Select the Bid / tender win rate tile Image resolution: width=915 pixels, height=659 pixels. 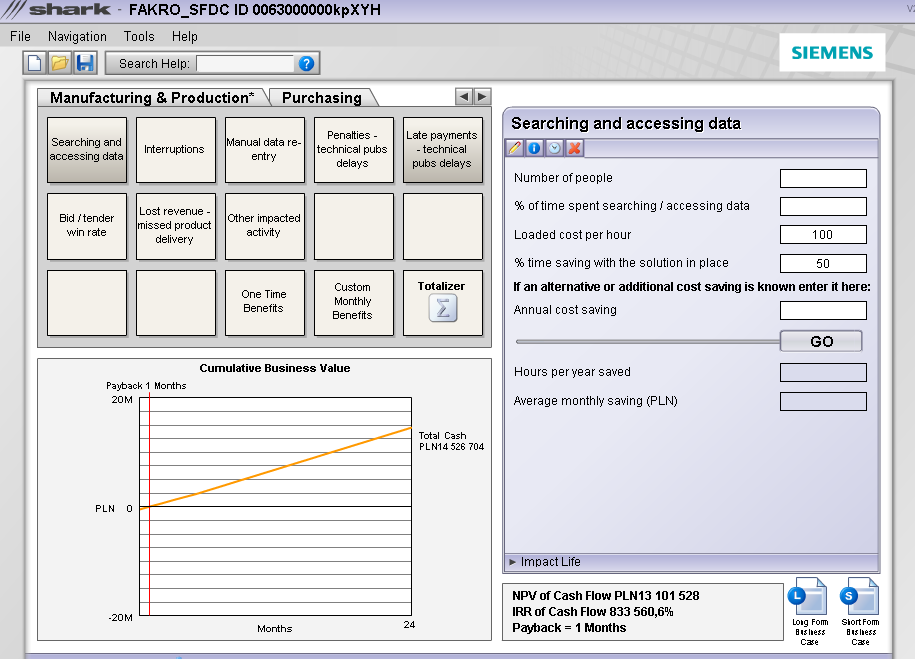[x=86, y=226]
